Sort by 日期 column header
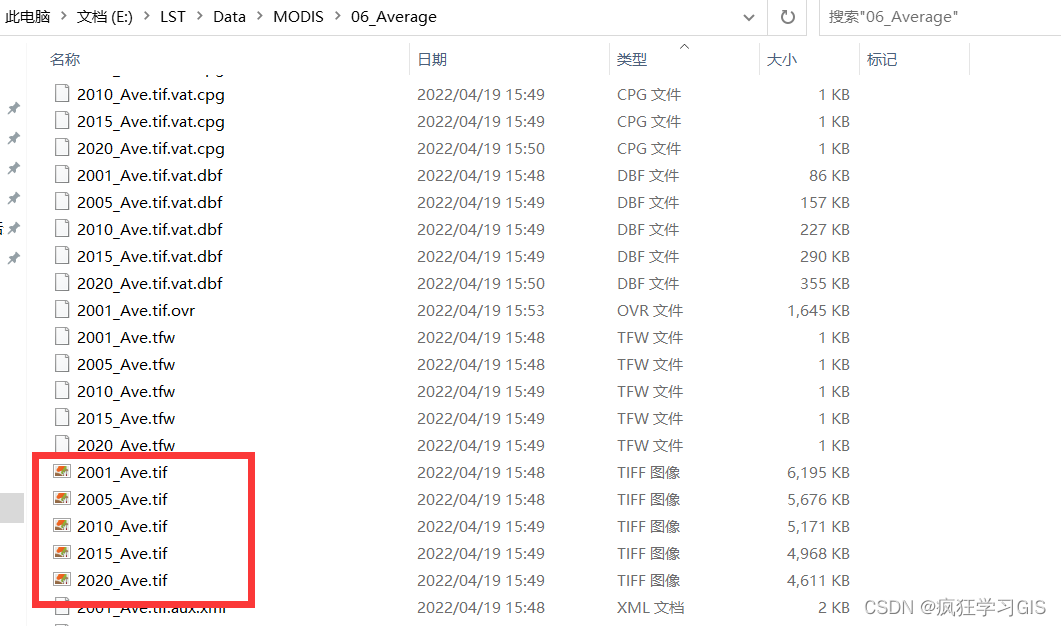Screen dimensions: 1061x626 [432, 60]
